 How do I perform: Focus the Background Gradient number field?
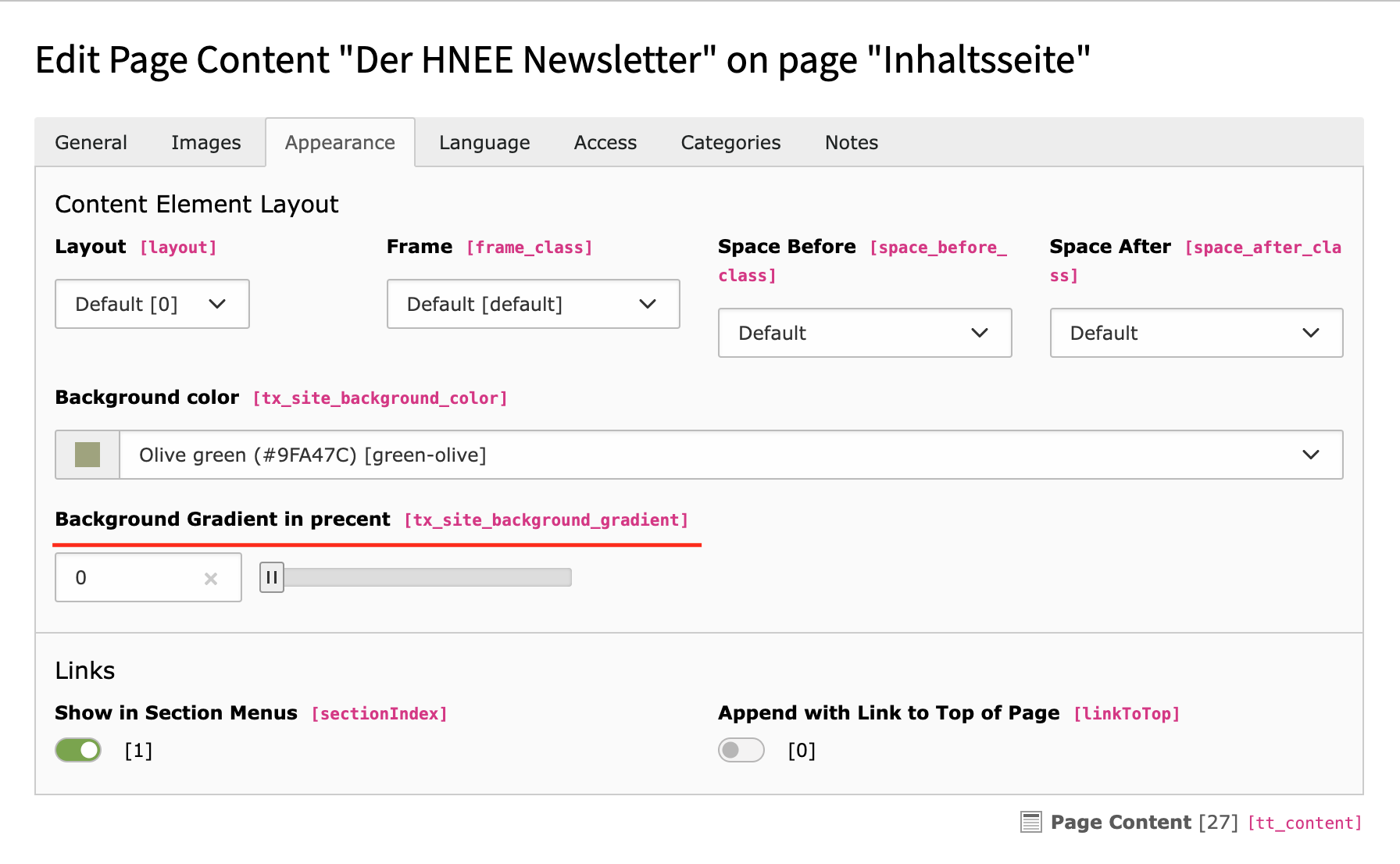(133, 578)
